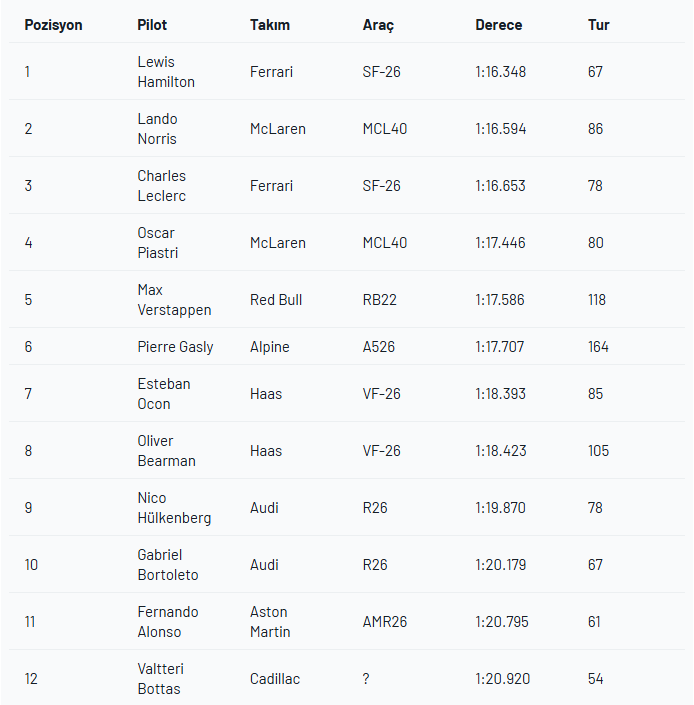Select the Takım column header
The height and width of the screenshot is (705, 694).
pos(270,25)
